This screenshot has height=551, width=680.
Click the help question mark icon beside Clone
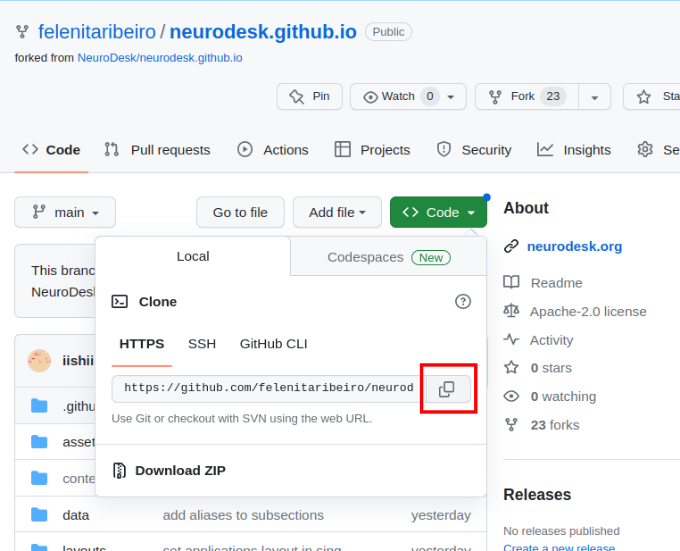tap(463, 301)
